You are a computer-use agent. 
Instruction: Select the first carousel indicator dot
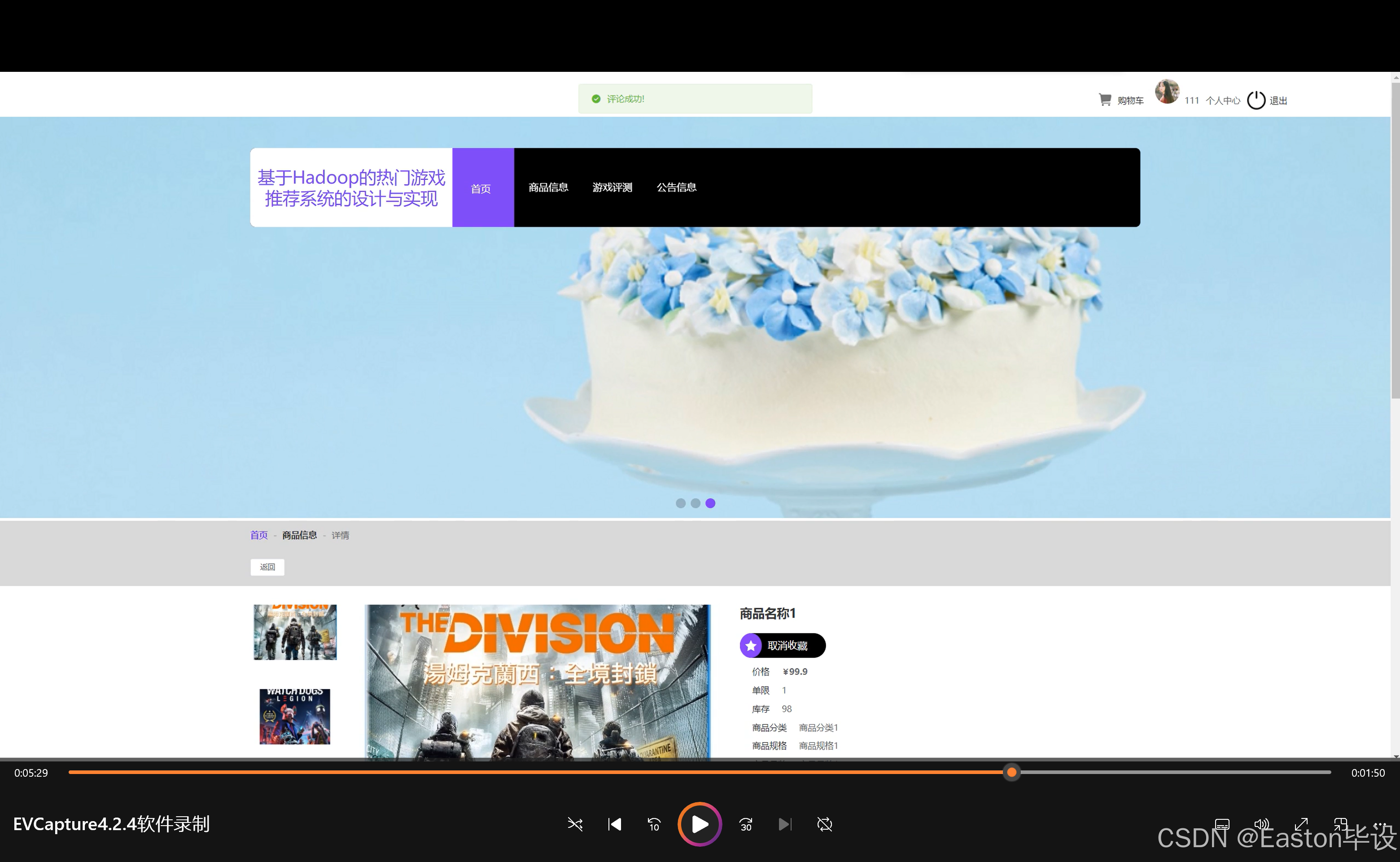point(680,503)
